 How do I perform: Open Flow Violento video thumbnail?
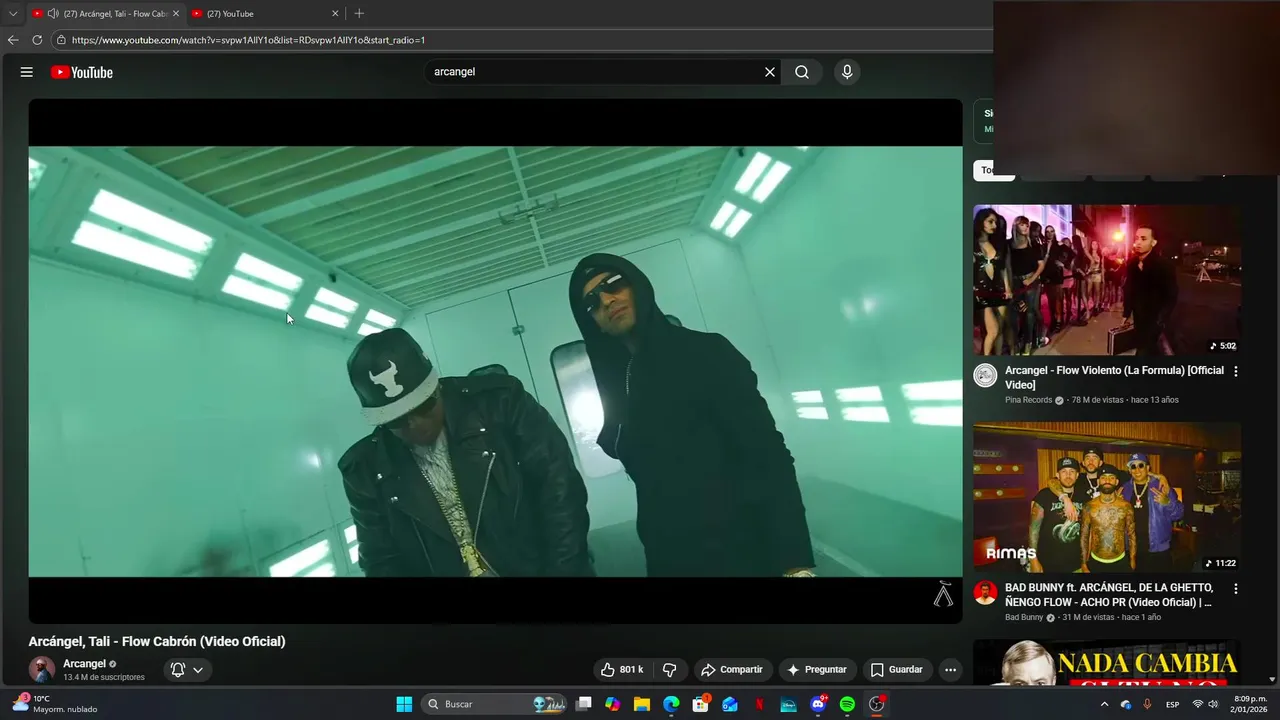[1107, 280]
